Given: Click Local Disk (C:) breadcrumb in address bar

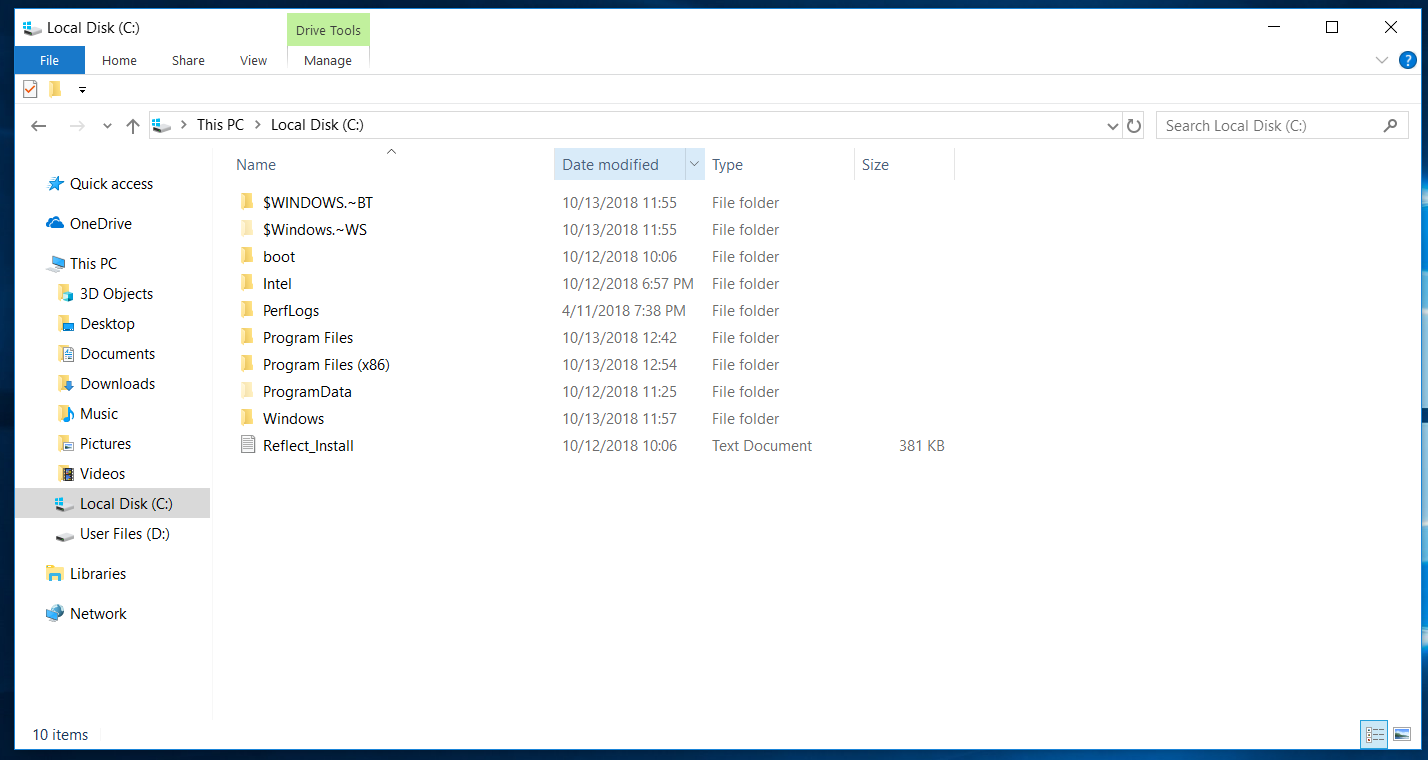Looking at the screenshot, I should (x=317, y=125).
